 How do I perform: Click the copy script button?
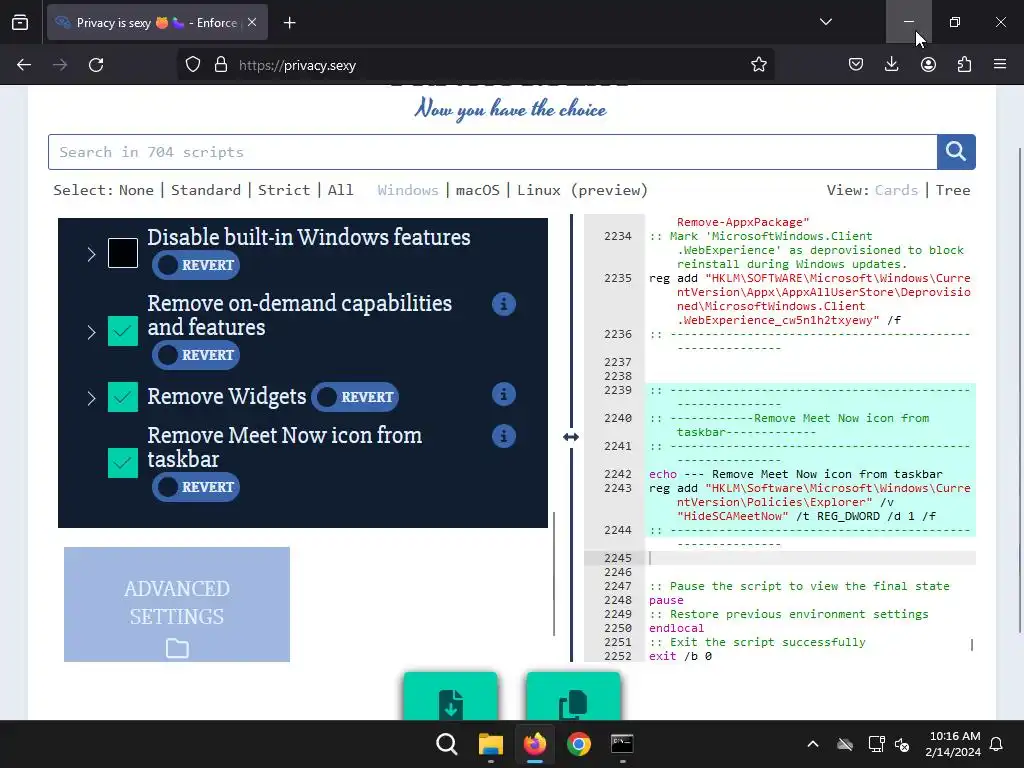[573, 696]
